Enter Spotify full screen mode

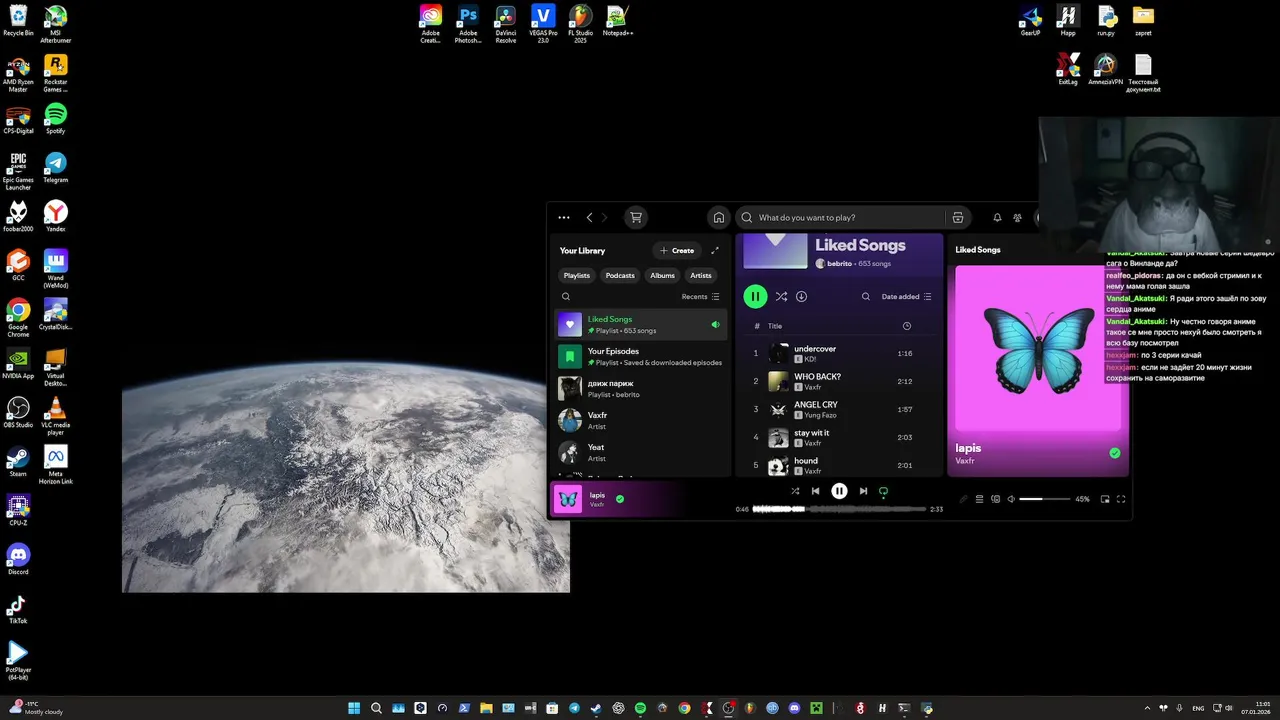click(x=1121, y=499)
